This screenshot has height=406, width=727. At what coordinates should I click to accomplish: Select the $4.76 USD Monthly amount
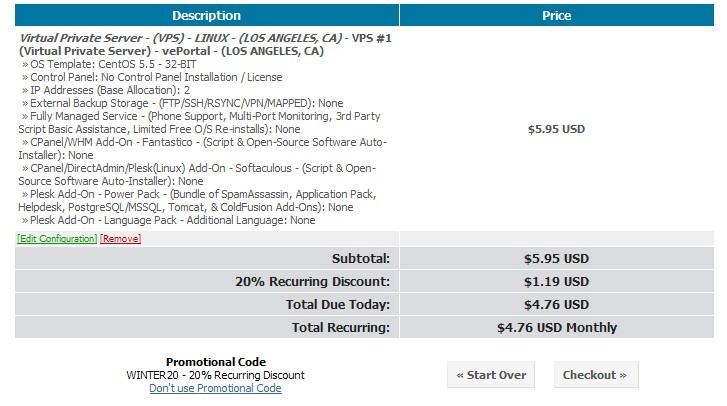click(556, 328)
